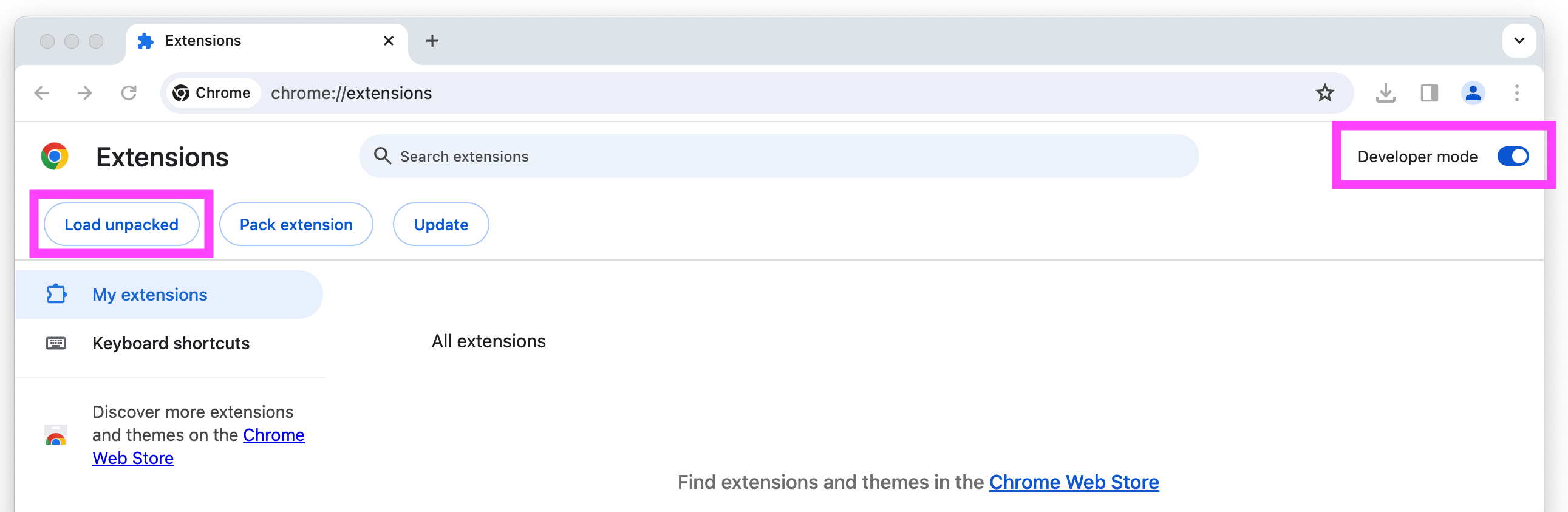This screenshot has height=512, width=1568.
Task: Open Chrome's three-dot menu
Action: coord(1516,93)
